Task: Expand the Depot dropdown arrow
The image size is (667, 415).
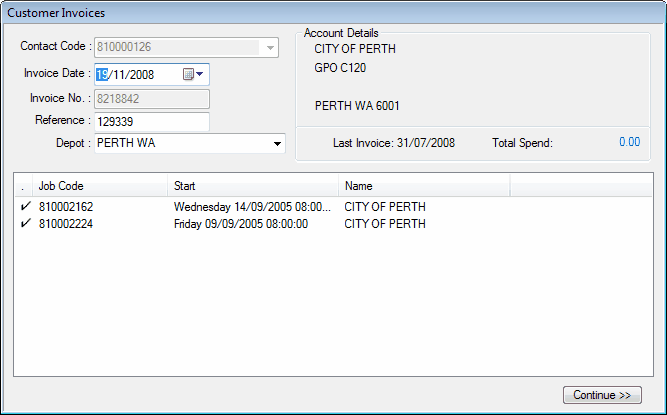Action: 277,144
